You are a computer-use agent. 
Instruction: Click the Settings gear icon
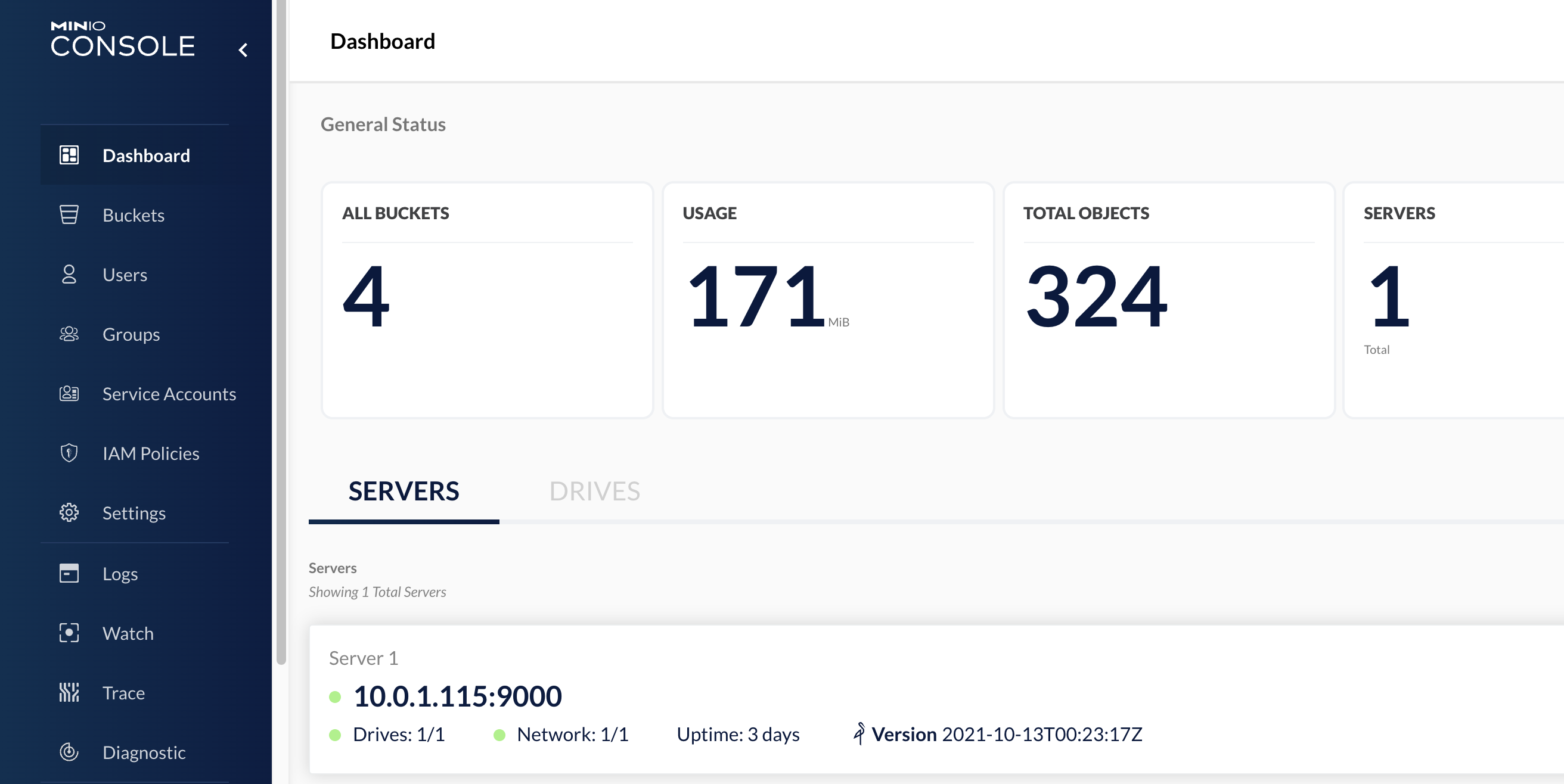(69, 512)
